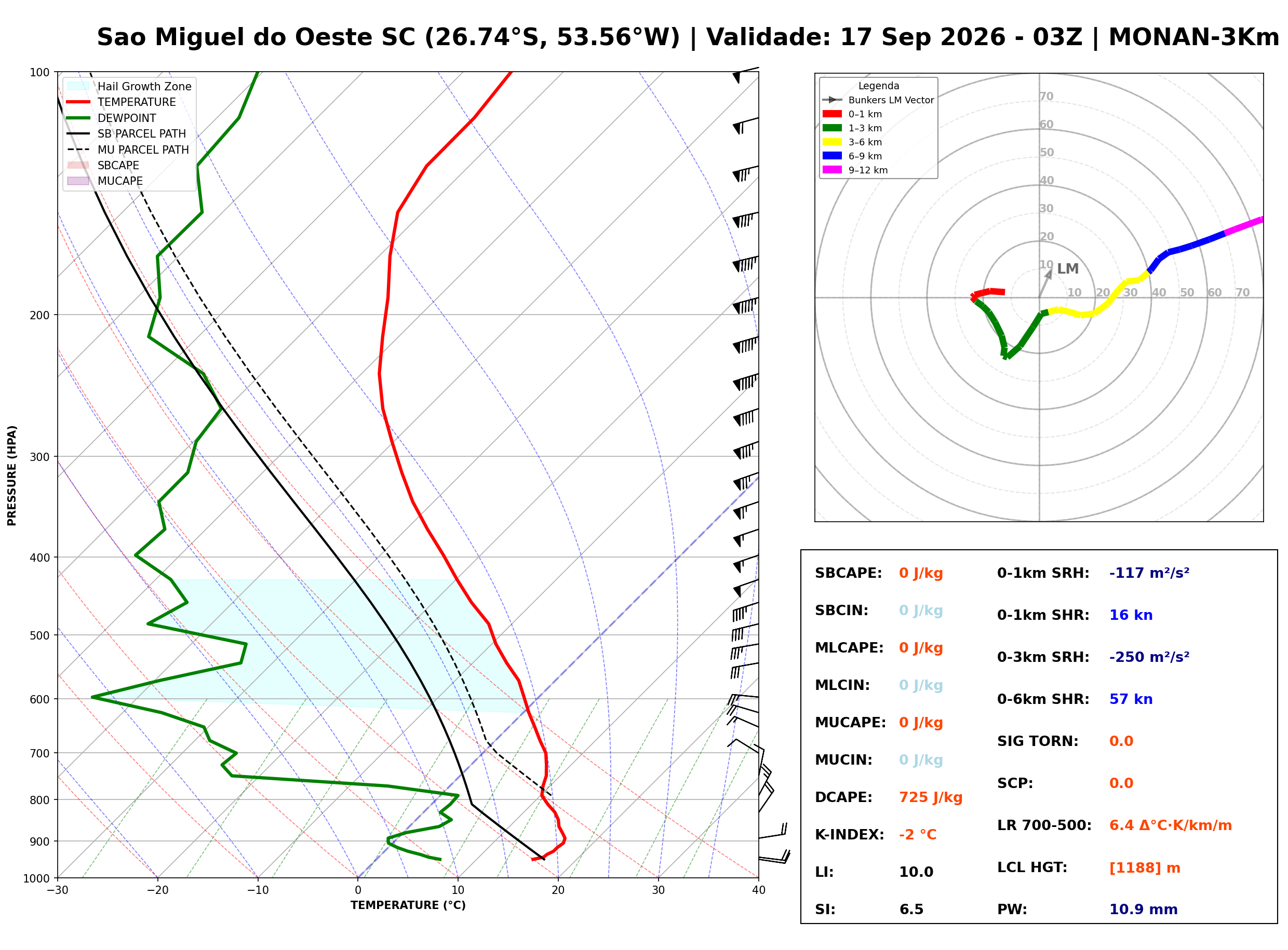Image resolution: width=1288 pixels, height=950 pixels.
Task: Select the SB PARCEL PATH legend line
Action: click(x=78, y=133)
